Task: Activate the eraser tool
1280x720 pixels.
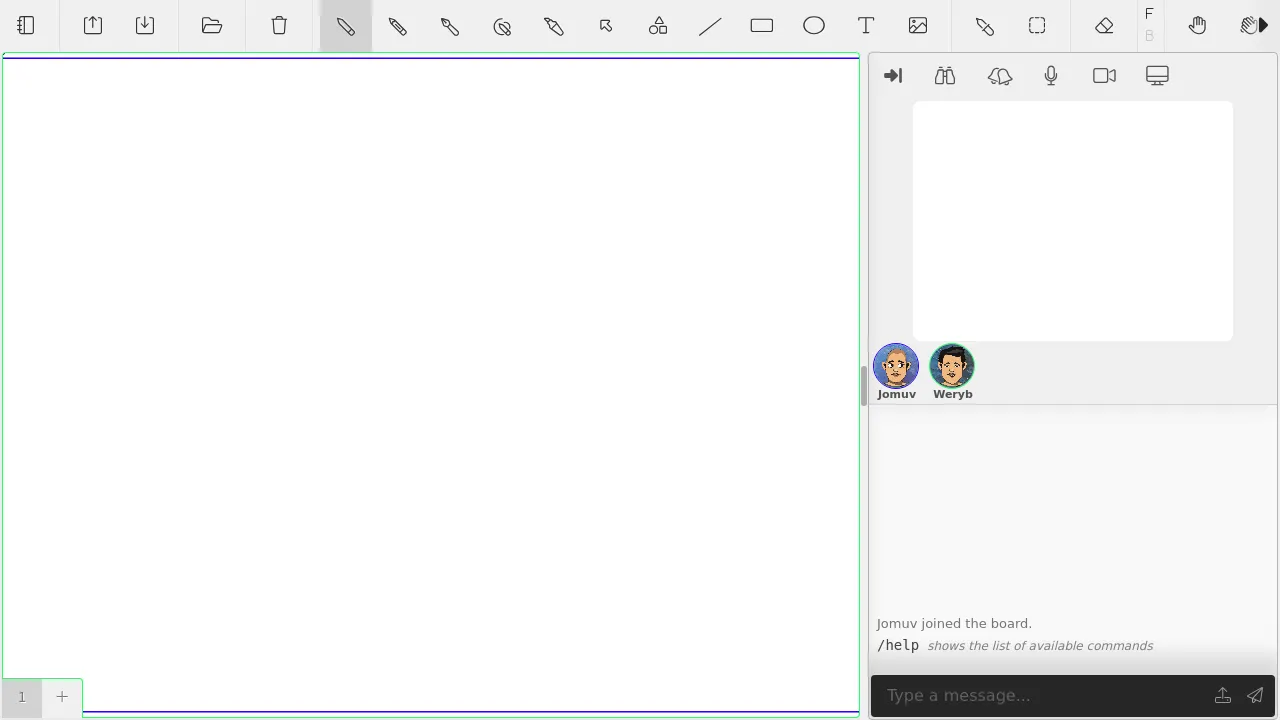Action: [1104, 25]
